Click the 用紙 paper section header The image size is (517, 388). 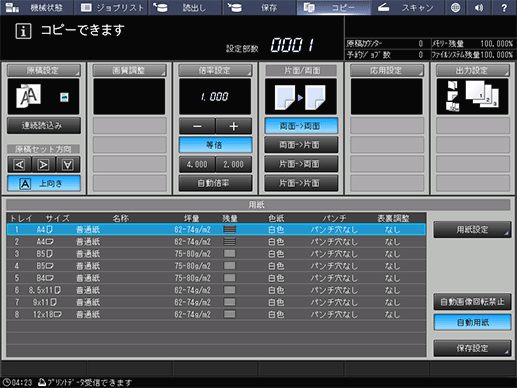[x=258, y=205]
